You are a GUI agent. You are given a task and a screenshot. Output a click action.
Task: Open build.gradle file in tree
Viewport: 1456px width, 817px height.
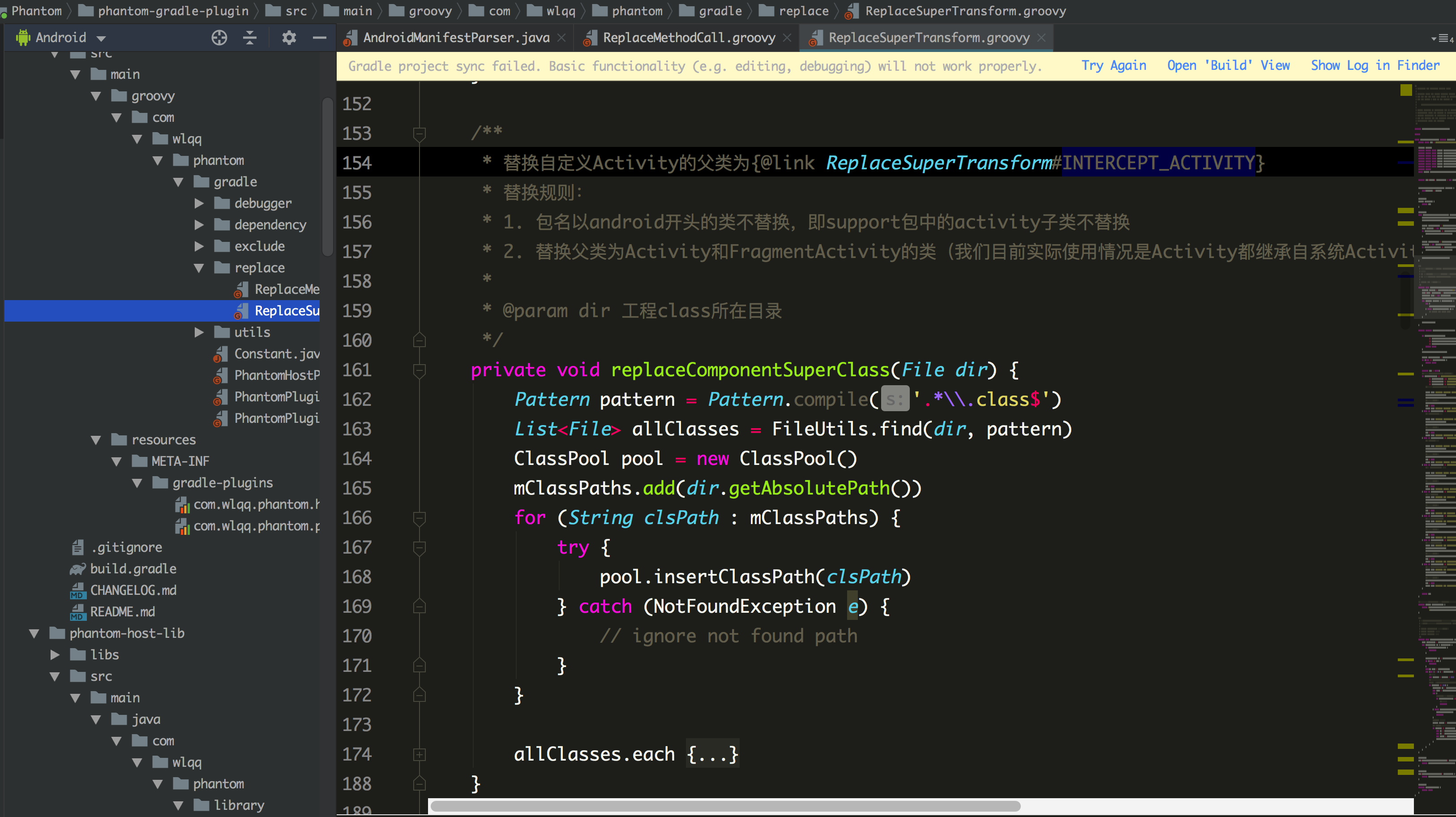click(x=133, y=569)
